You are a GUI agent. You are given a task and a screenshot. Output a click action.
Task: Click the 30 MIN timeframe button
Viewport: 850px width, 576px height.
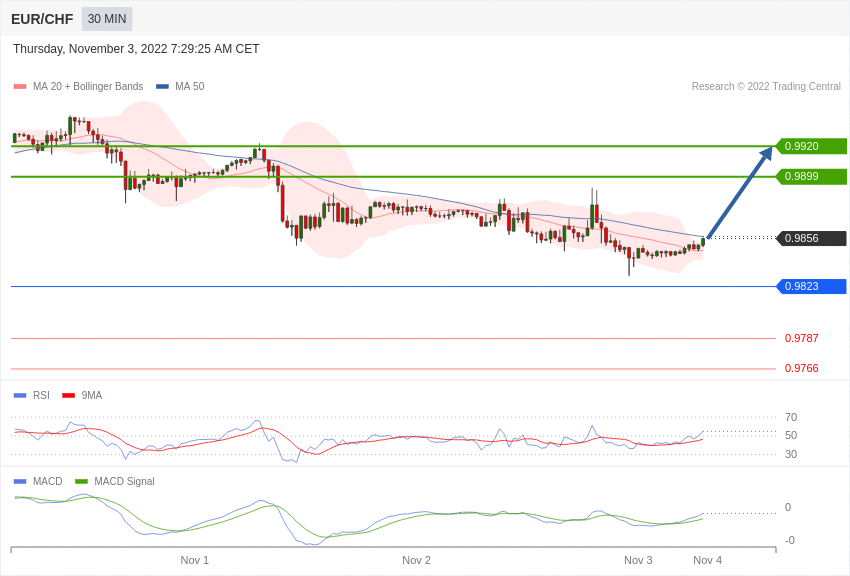(x=107, y=19)
